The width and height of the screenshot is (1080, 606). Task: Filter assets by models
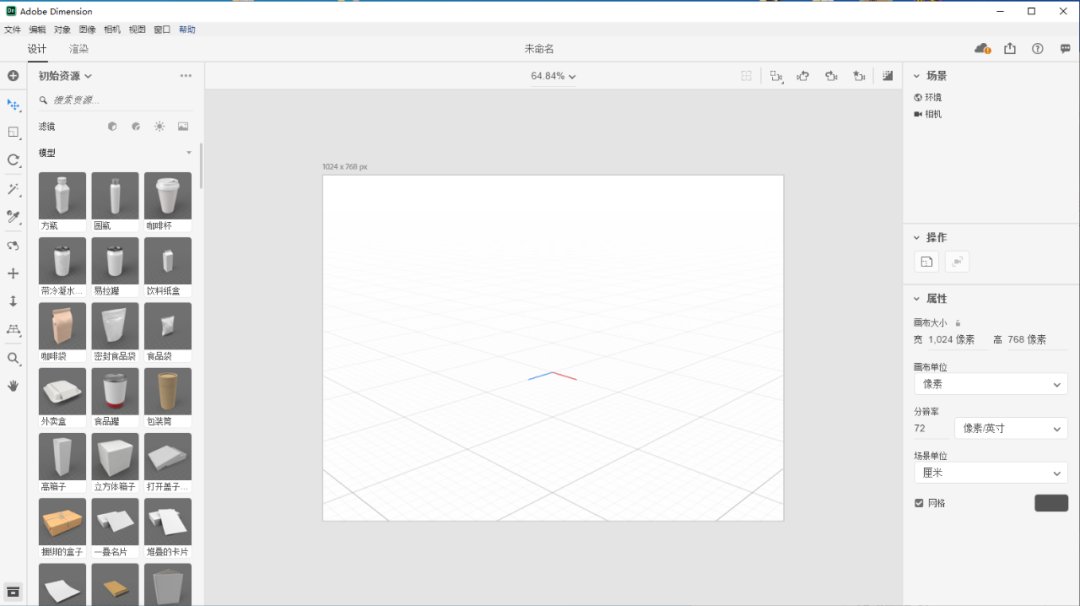pyautogui.click(x=112, y=126)
